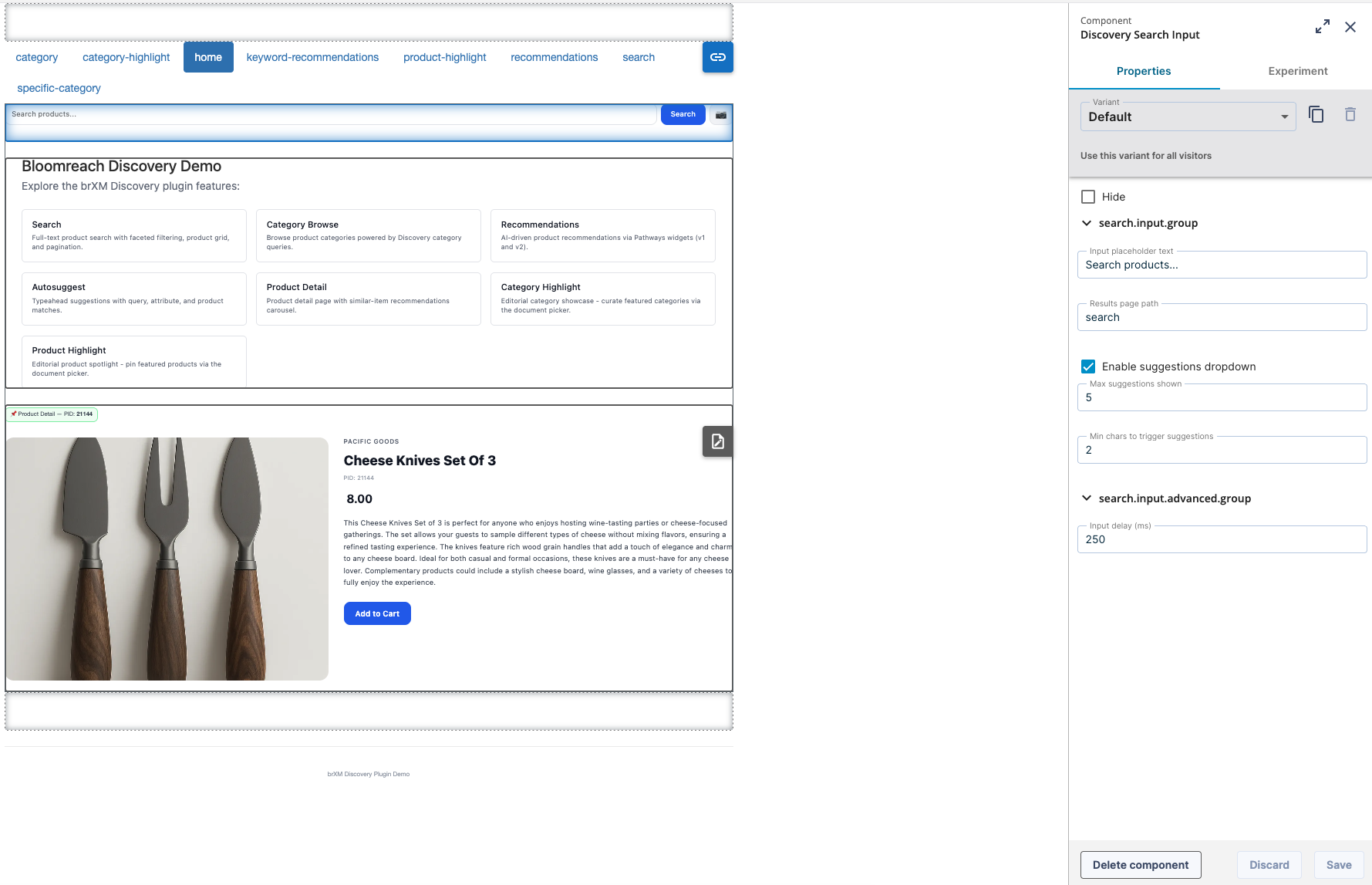Image resolution: width=1372 pixels, height=885 pixels.
Task: Open the Category Browse feature card
Action: pyautogui.click(x=369, y=235)
